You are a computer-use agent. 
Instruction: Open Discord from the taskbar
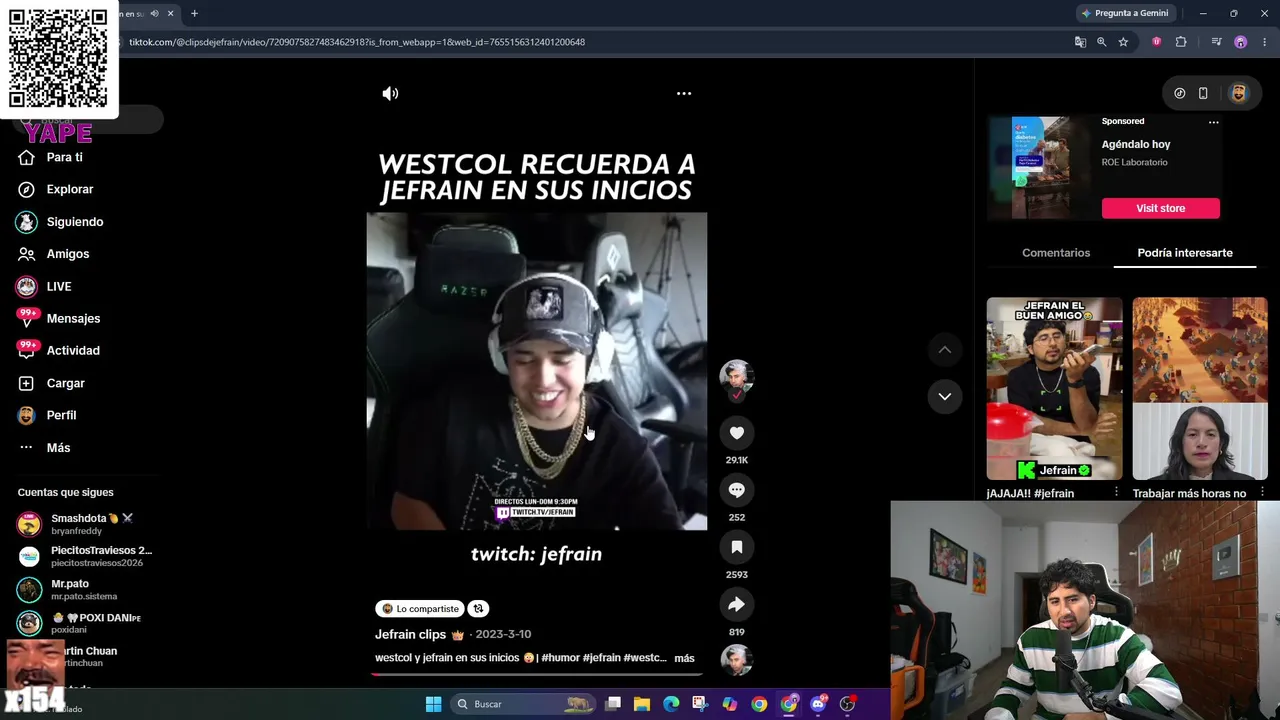[818, 704]
